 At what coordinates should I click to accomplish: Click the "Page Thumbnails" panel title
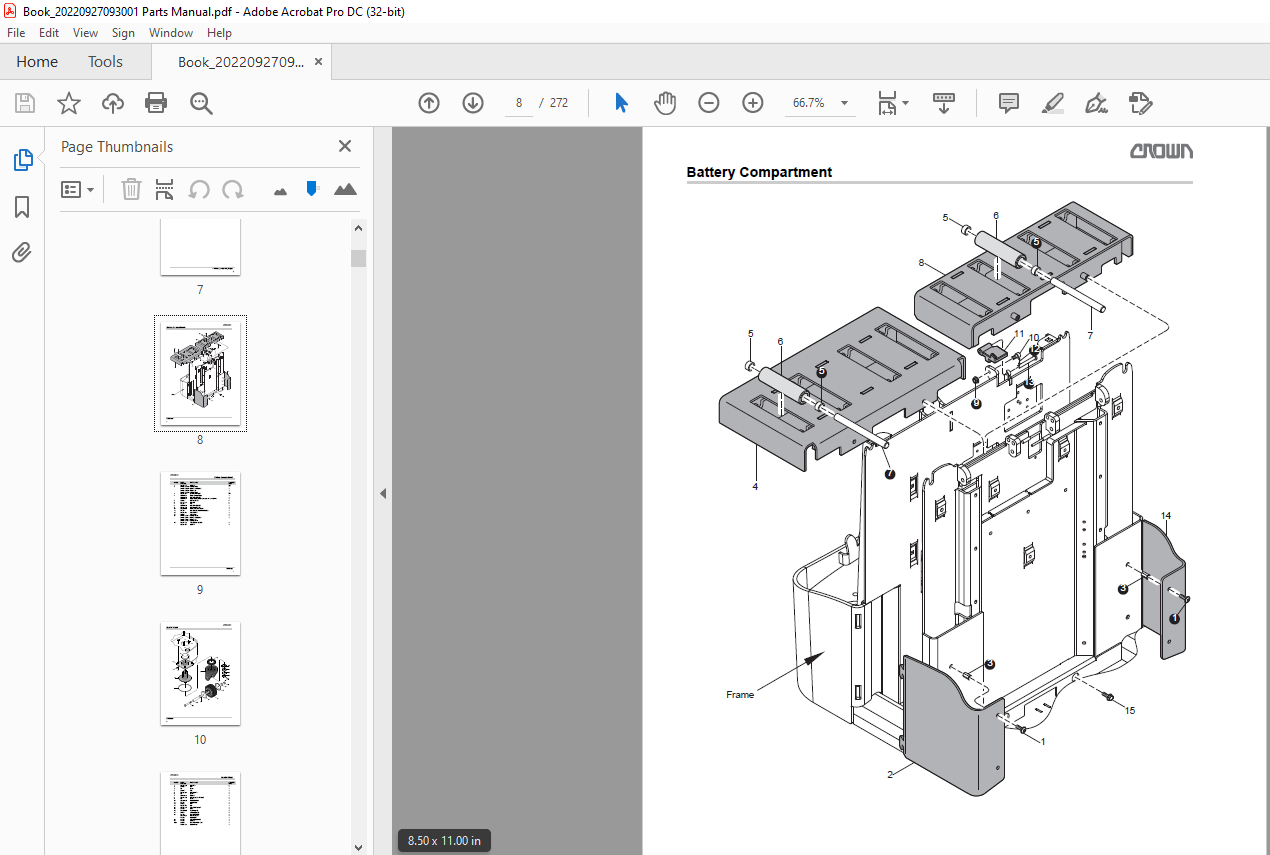click(117, 147)
